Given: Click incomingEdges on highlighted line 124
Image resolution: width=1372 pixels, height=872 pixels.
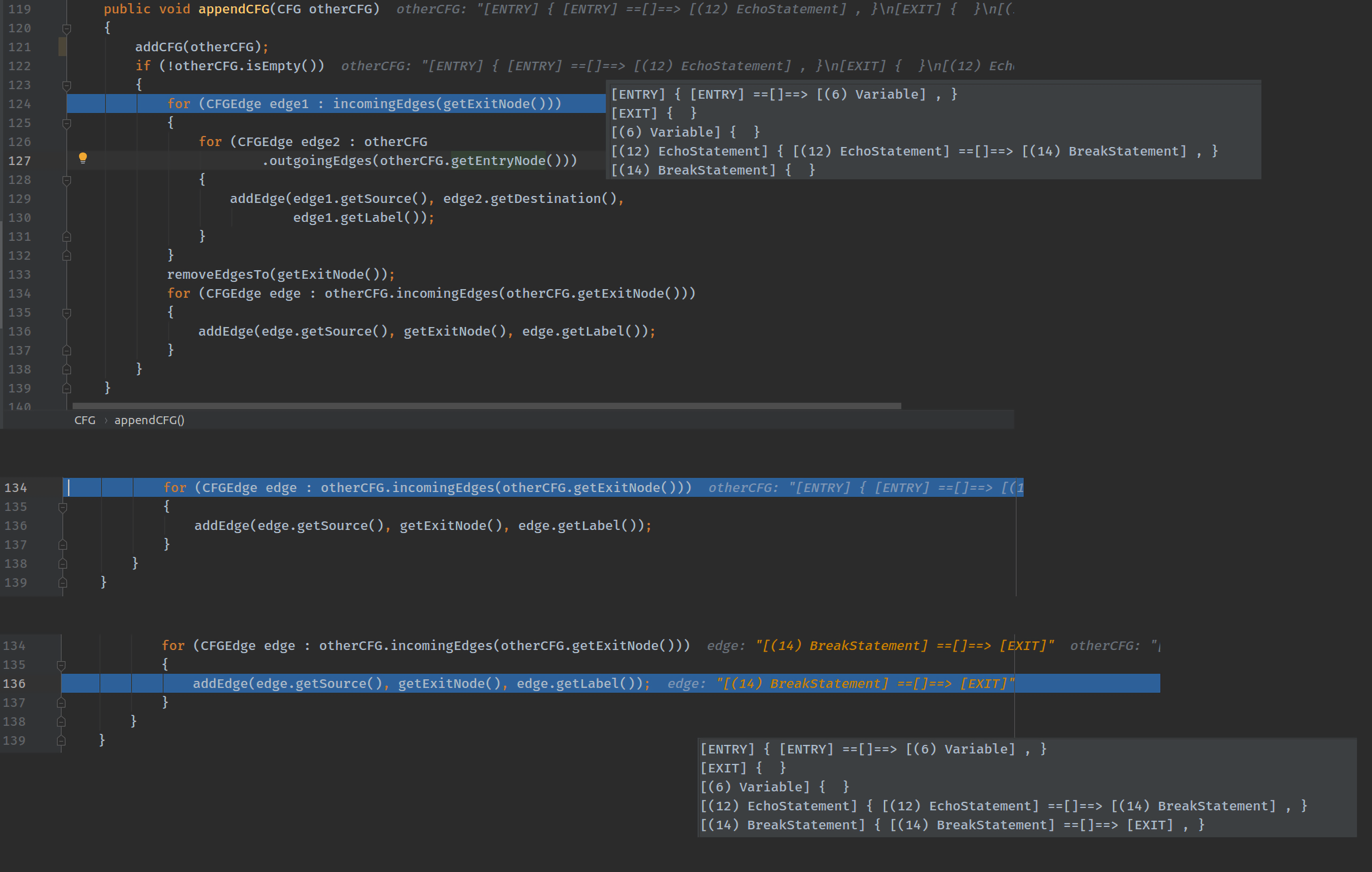Looking at the screenshot, I should (x=384, y=104).
